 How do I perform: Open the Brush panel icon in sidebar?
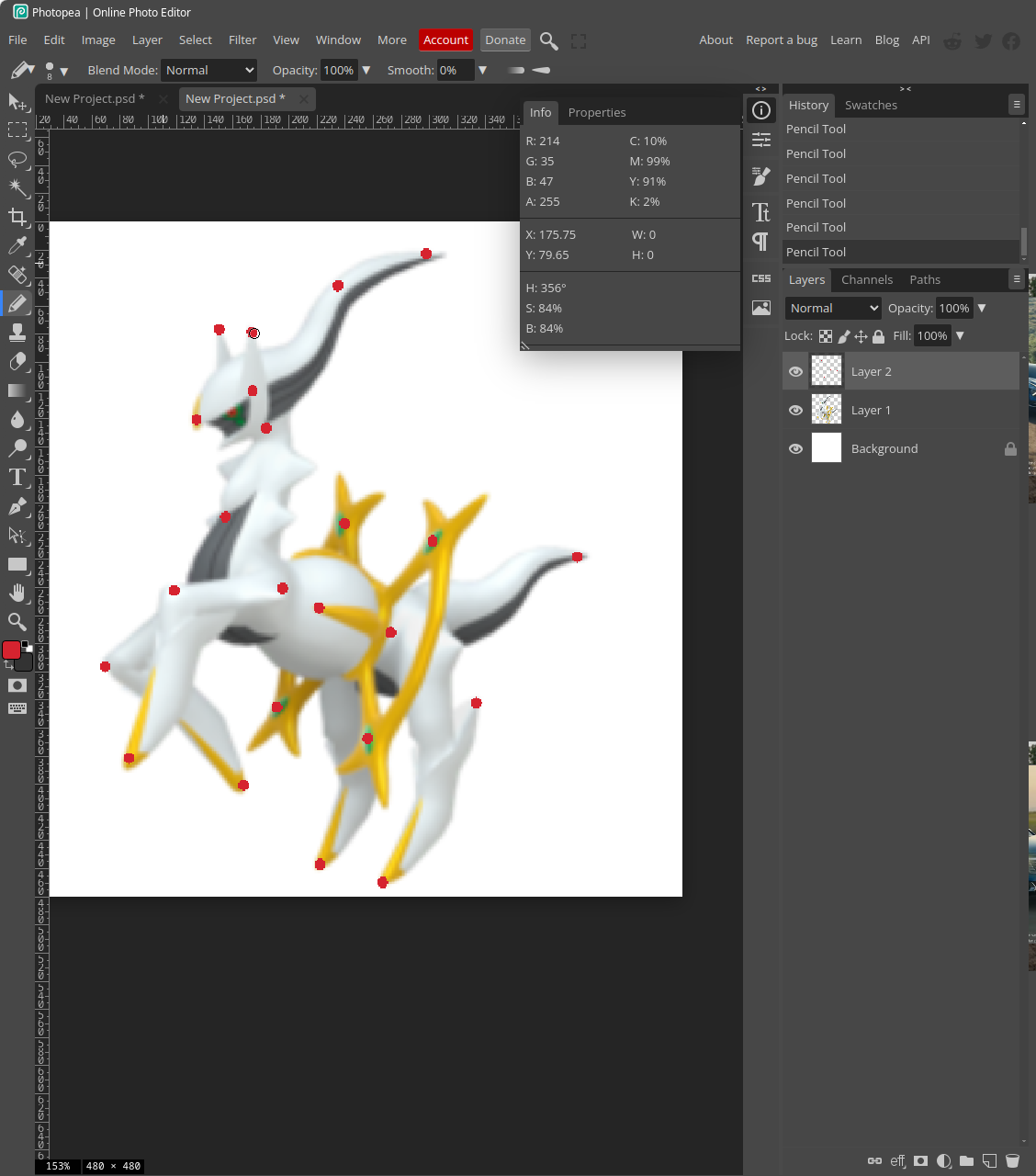click(x=761, y=175)
